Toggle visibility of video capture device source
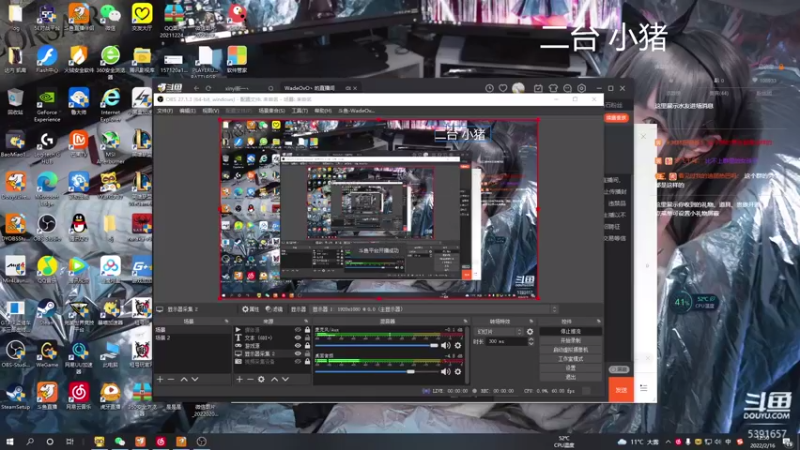The image size is (800, 450). click(298, 361)
